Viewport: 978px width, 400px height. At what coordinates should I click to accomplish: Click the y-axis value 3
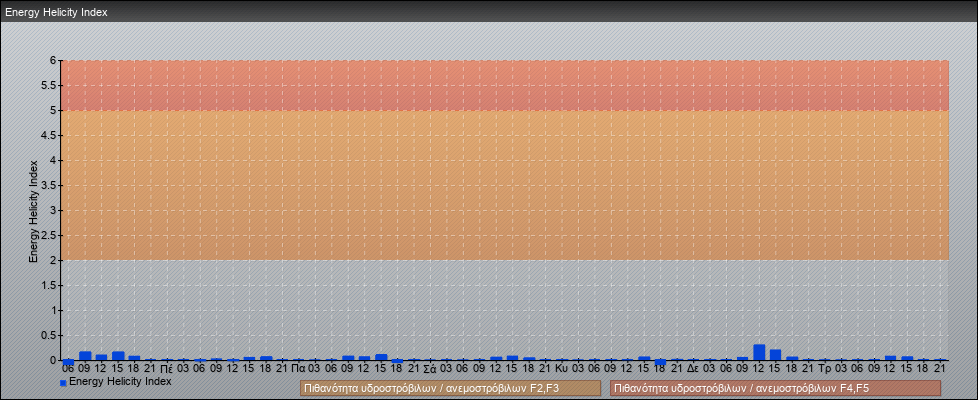click(x=54, y=210)
